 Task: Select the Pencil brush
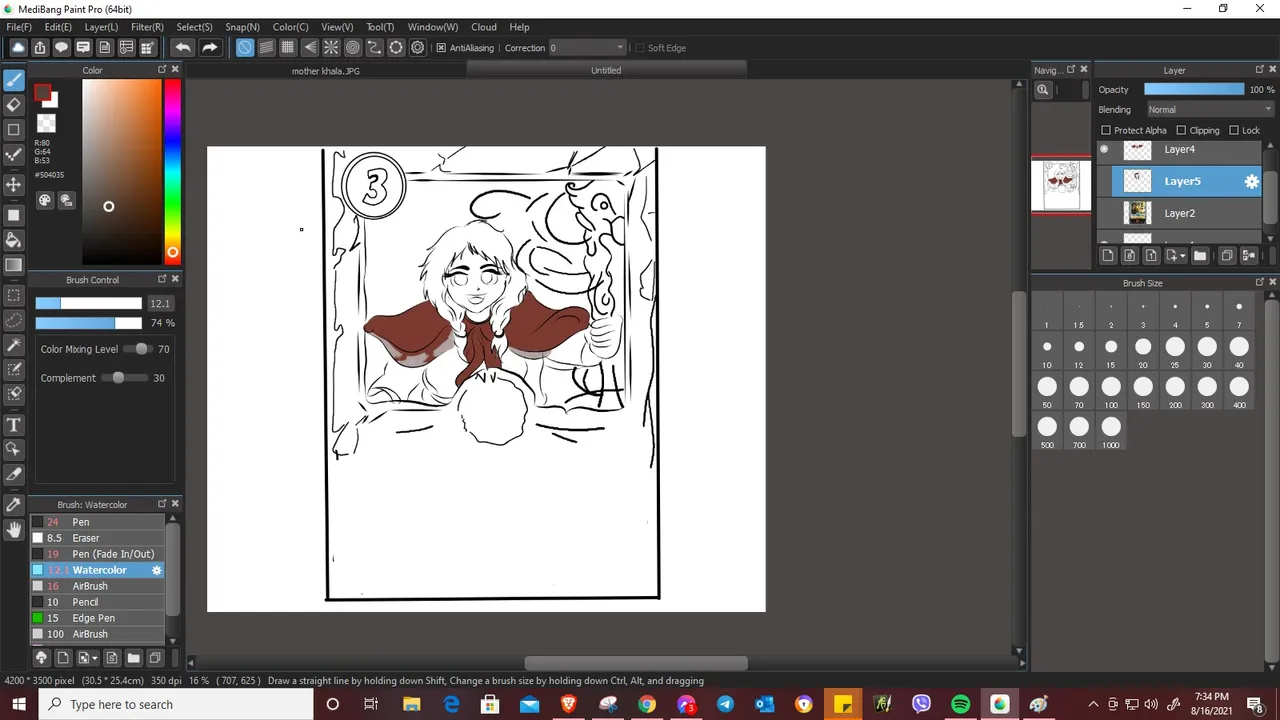tap(97, 602)
